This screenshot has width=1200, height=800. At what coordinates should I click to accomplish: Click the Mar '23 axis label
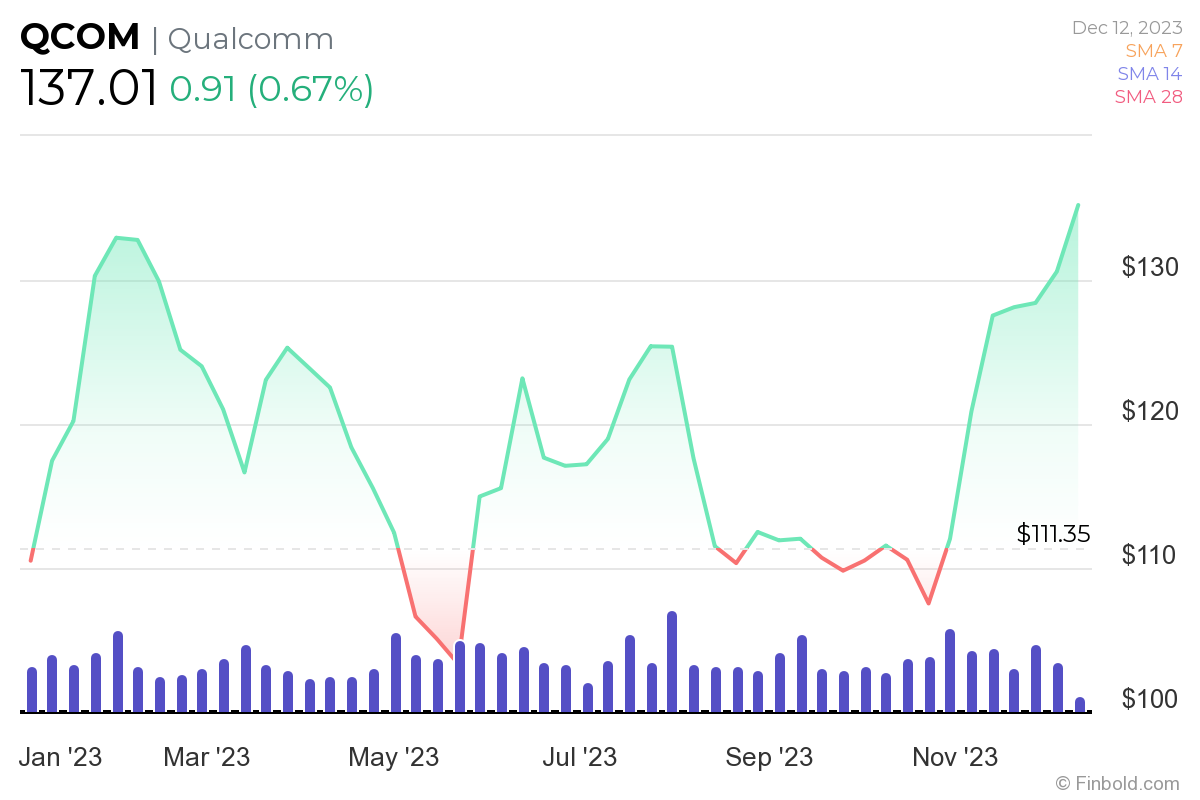(x=206, y=757)
